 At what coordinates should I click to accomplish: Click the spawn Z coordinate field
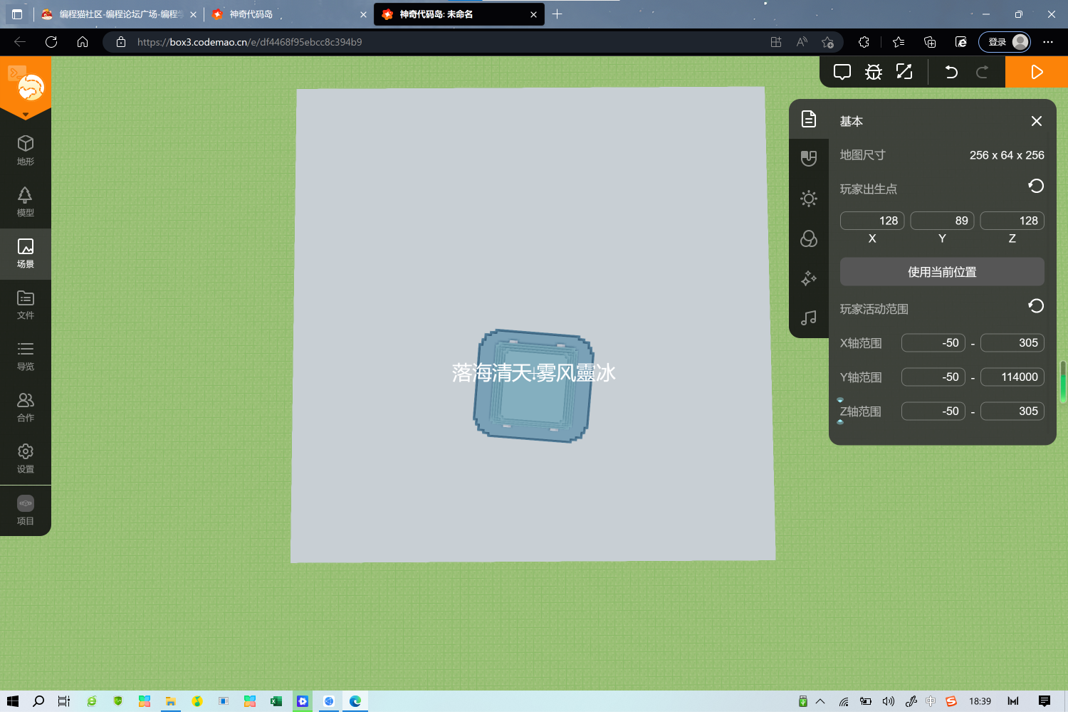point(1012,221)
